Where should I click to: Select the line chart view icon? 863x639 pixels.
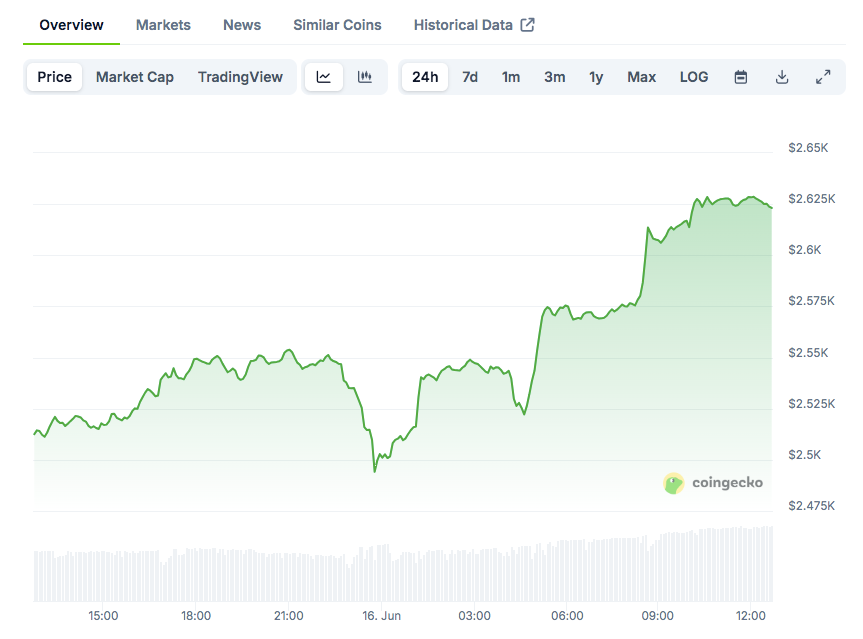(x=322, y=76)
